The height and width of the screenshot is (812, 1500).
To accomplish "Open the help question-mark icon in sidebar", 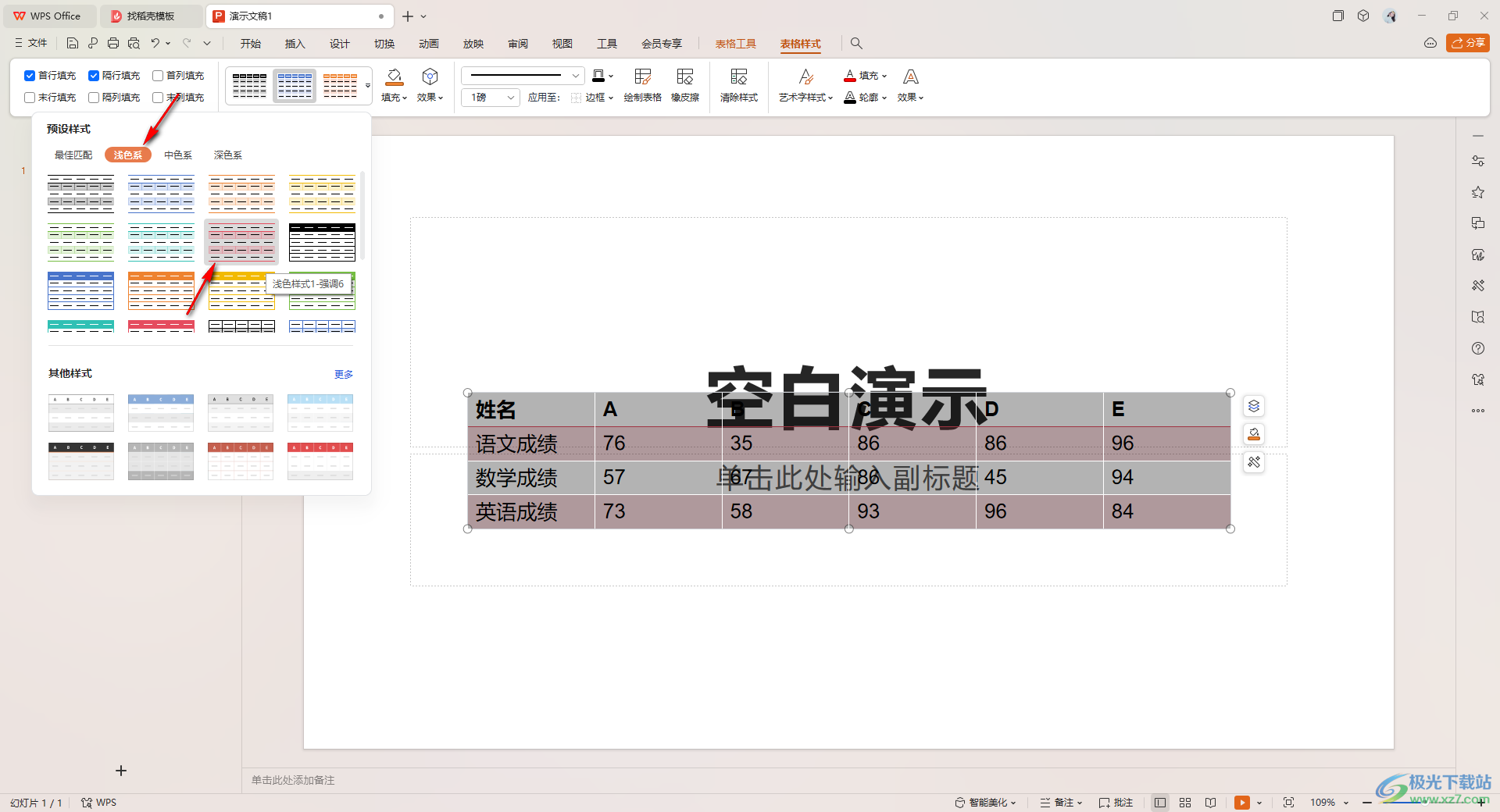I will coord(1478,348).
